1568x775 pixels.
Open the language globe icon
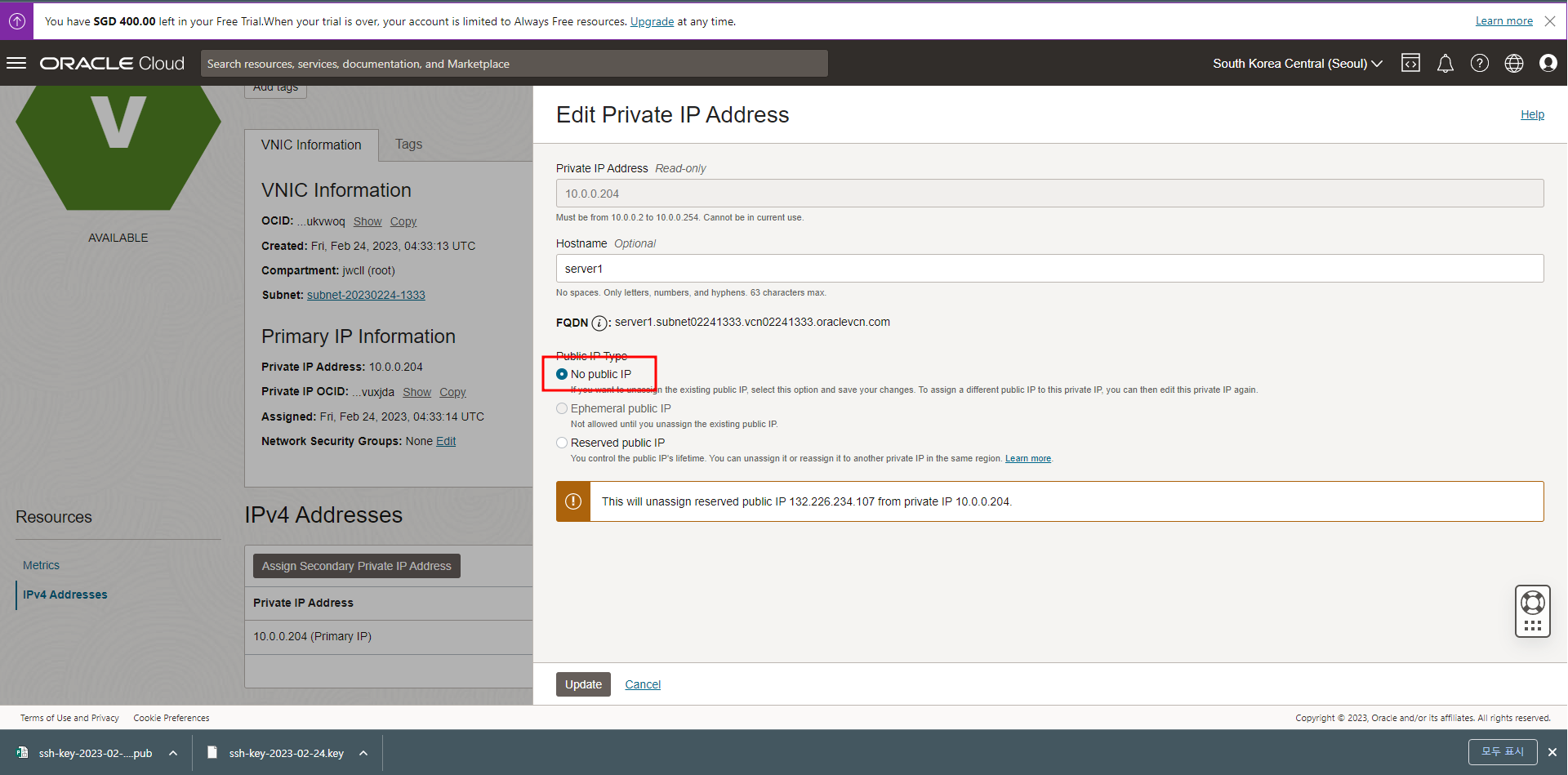(1513, 63)
